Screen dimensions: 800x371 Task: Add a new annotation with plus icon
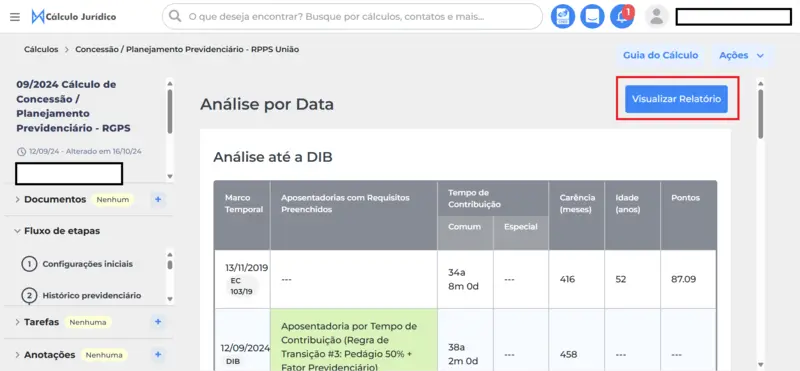[x=158, y=355]
